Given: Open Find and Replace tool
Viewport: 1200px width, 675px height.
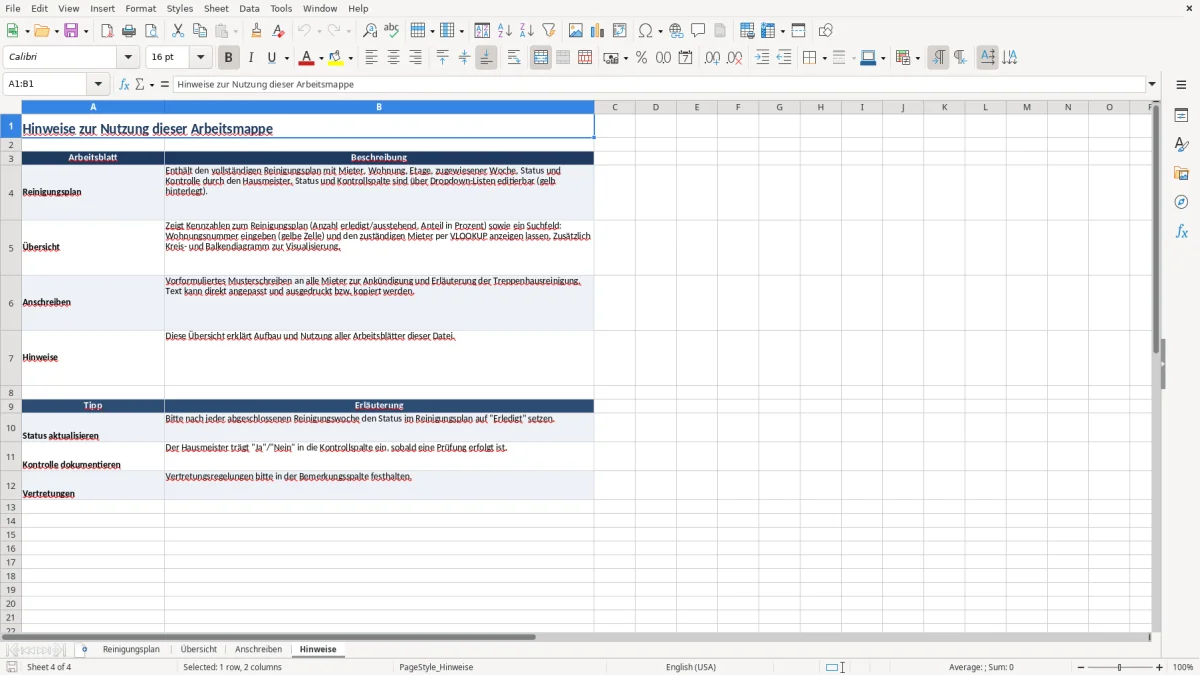Looking at the screenshot, I should pos(370,31).
